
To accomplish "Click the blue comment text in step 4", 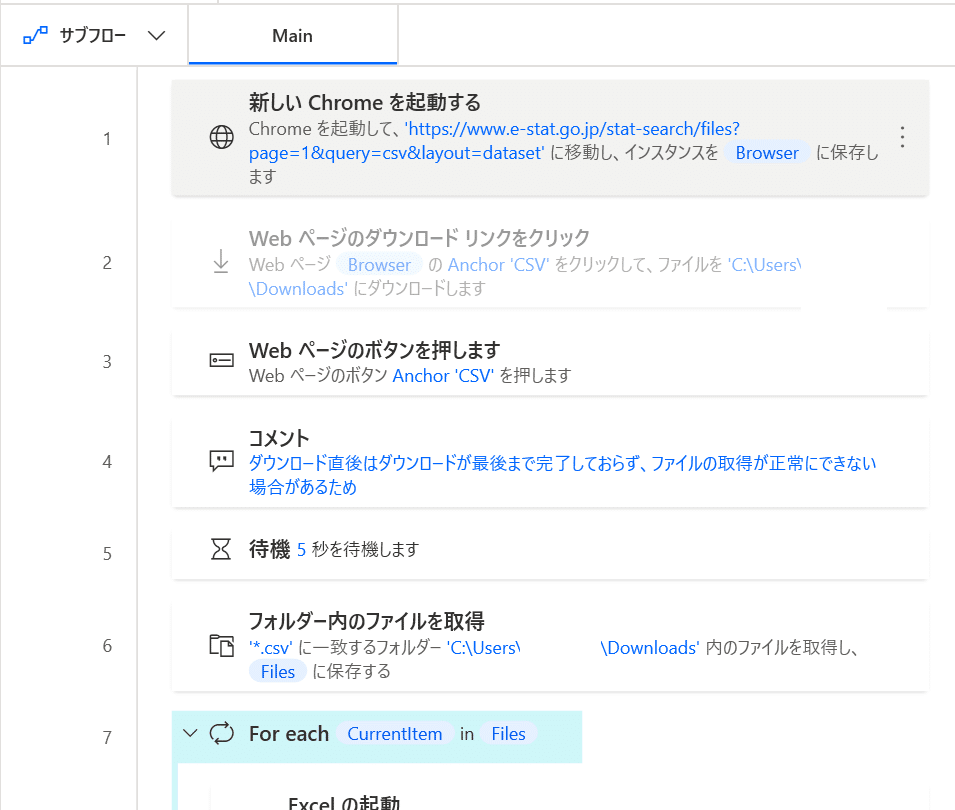I will point(562,475).
